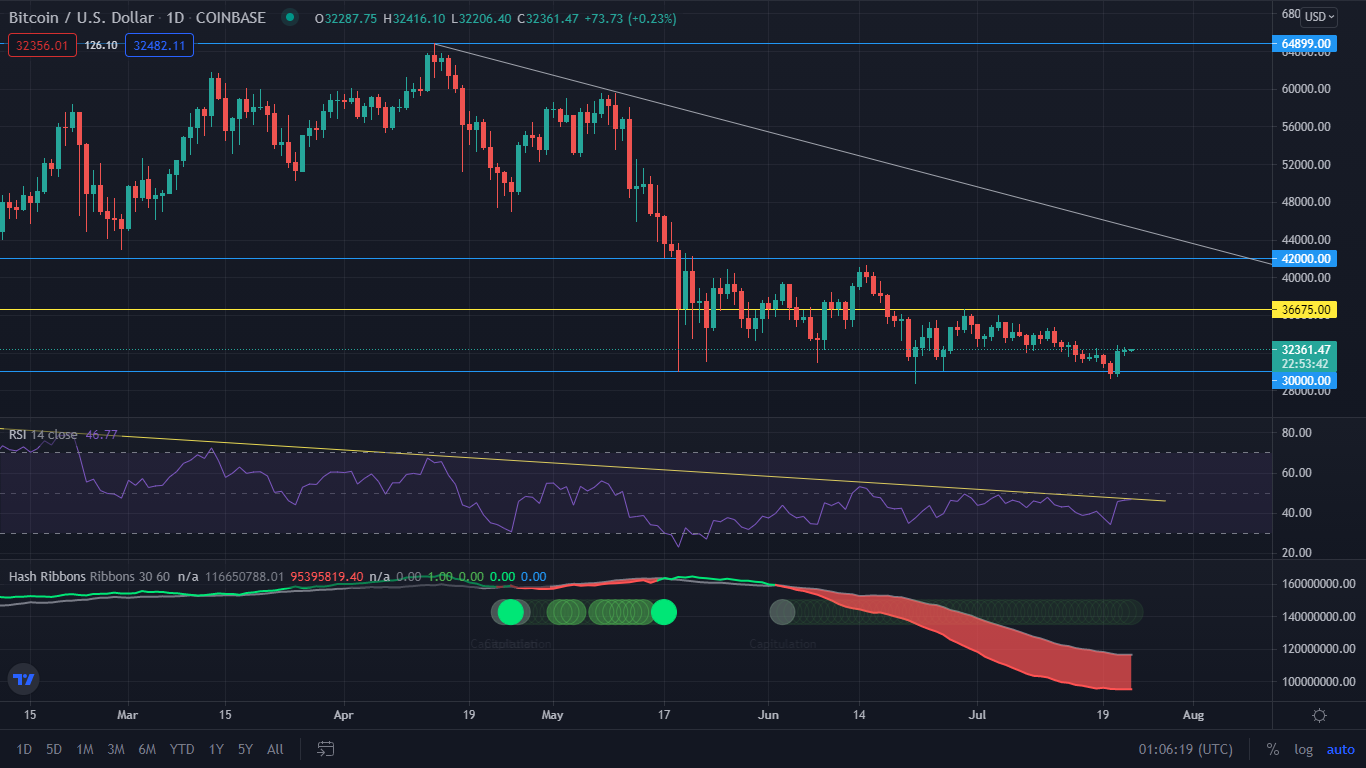Viewport: 1366px width, 768px height.
Task: Choose the 6M time range
Action: click(147, 749)
